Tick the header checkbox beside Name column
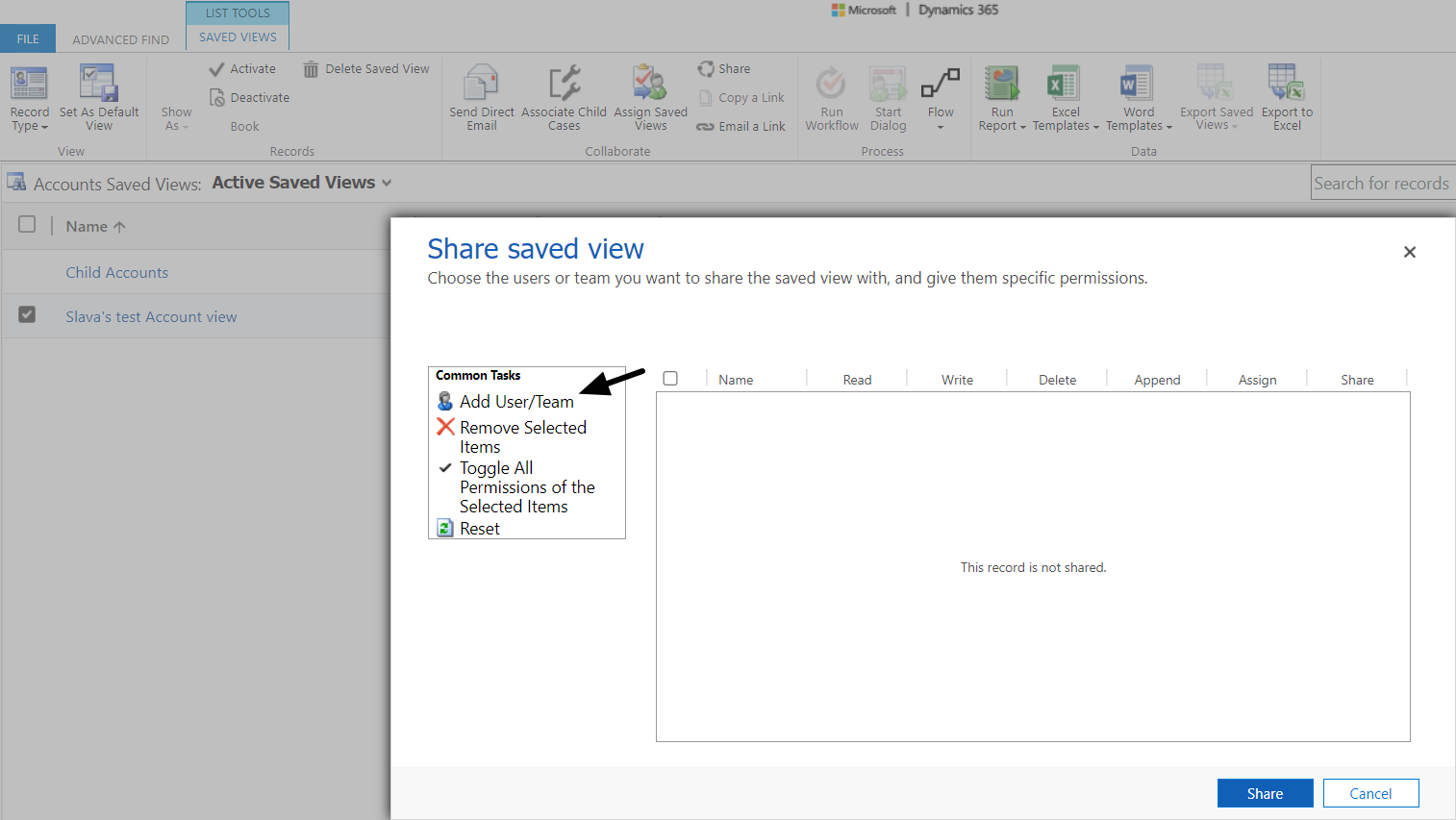The width and height of the screenshot is (1456, 820). [27, 224]
